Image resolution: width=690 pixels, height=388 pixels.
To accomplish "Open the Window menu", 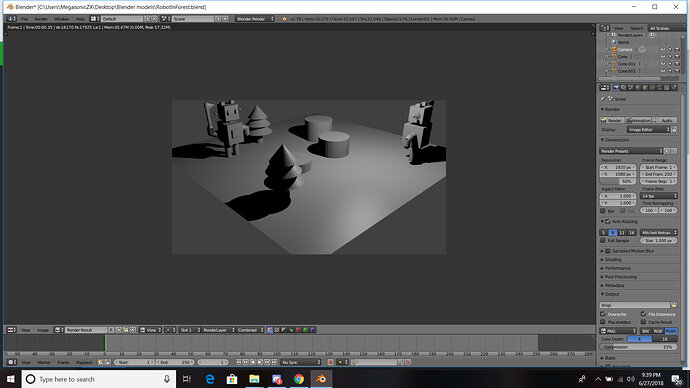I will click(61, 19).
